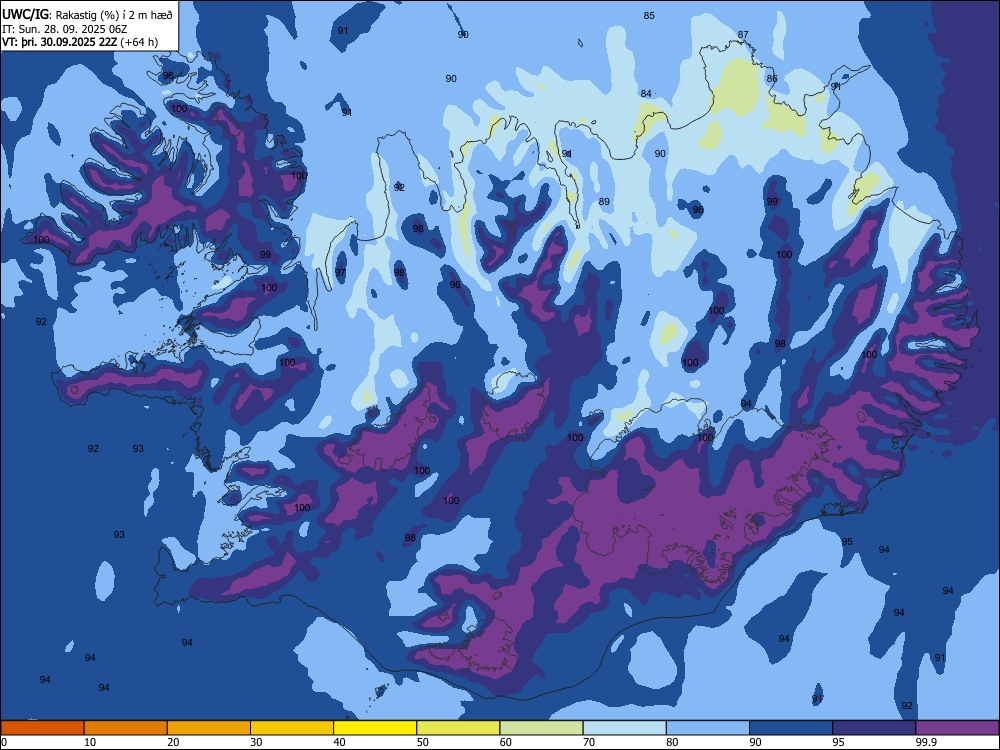Click the 96 value in the Westfjords top
Image resolution: width=1000 pixels, height=750 pixels.
coord(168,75)
